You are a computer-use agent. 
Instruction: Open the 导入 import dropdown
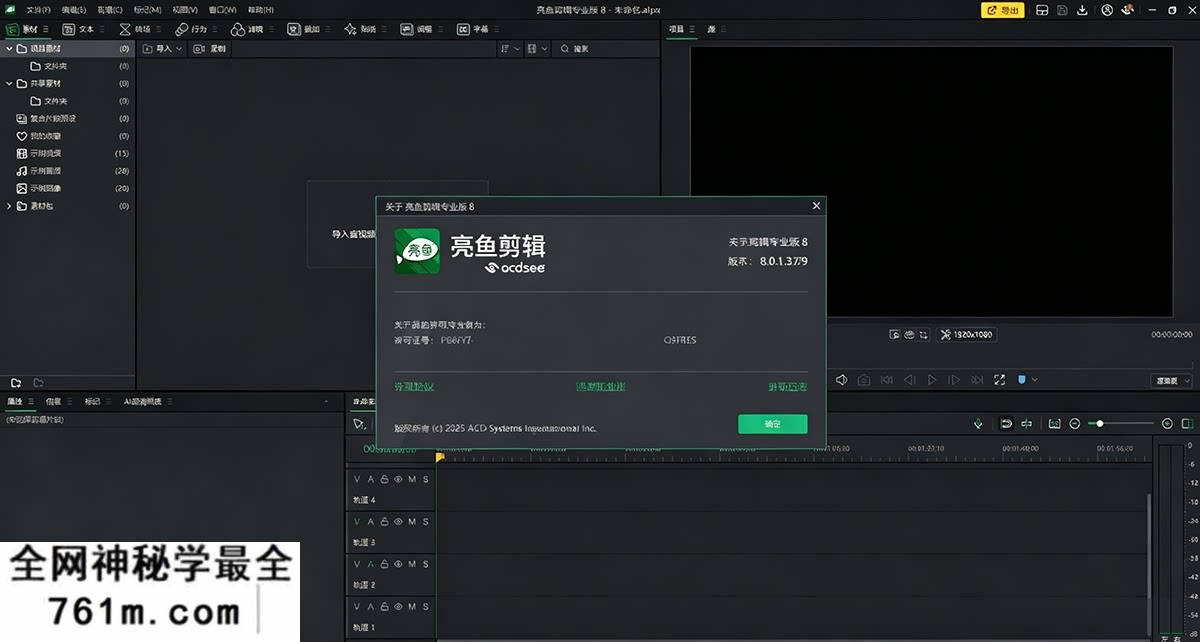pos(163,48)
